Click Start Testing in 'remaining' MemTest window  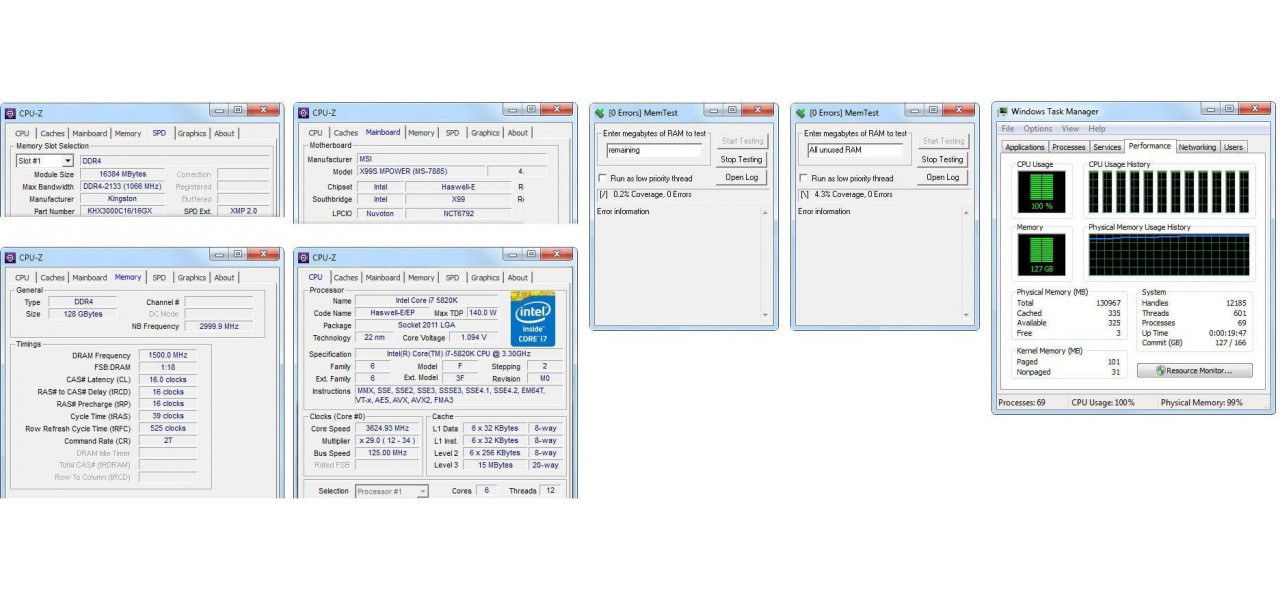coord(742,141)
